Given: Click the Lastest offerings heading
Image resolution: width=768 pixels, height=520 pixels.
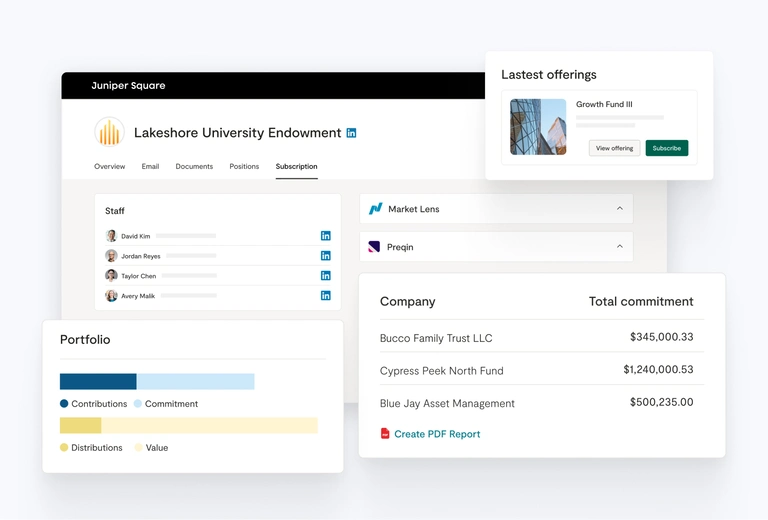Looking at the screenshot, I should (x=549, y=74).
